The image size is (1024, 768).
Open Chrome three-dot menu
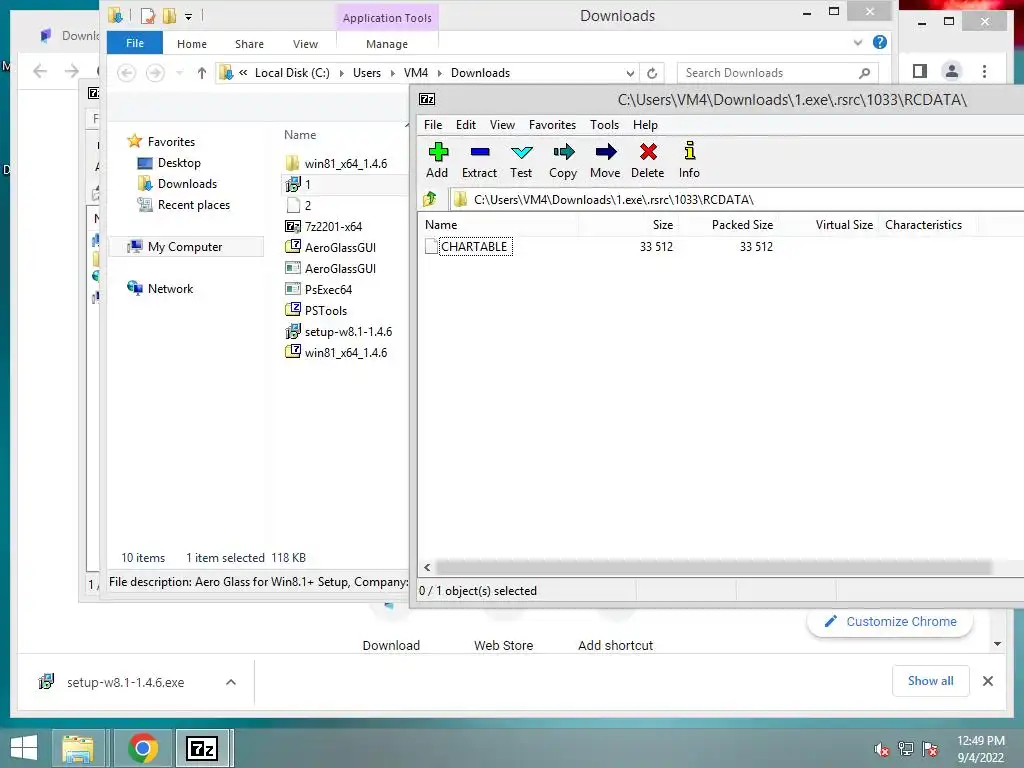pos(984,71)
